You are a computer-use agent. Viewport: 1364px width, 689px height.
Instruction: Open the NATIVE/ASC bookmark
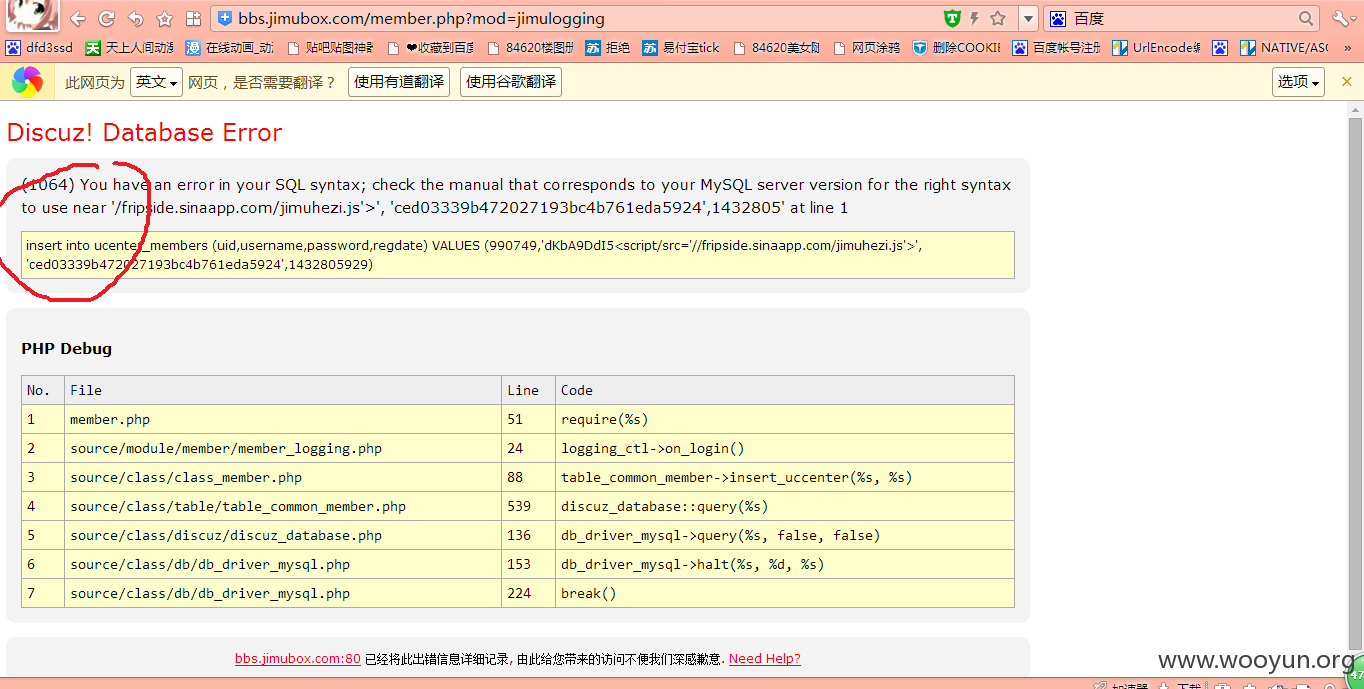tap(1284, 47)
